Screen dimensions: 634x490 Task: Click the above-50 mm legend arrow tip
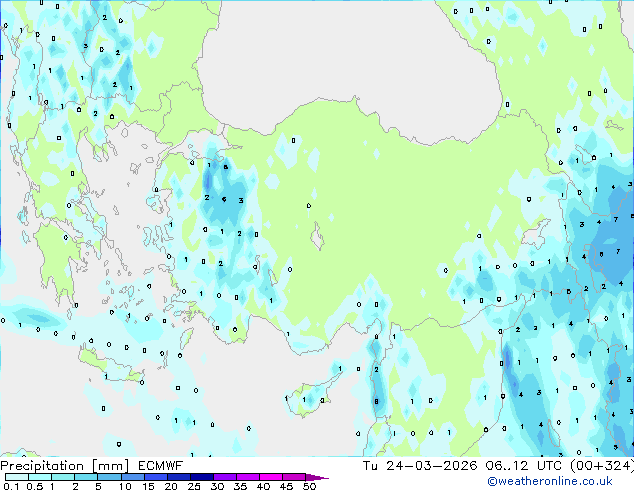317,477
